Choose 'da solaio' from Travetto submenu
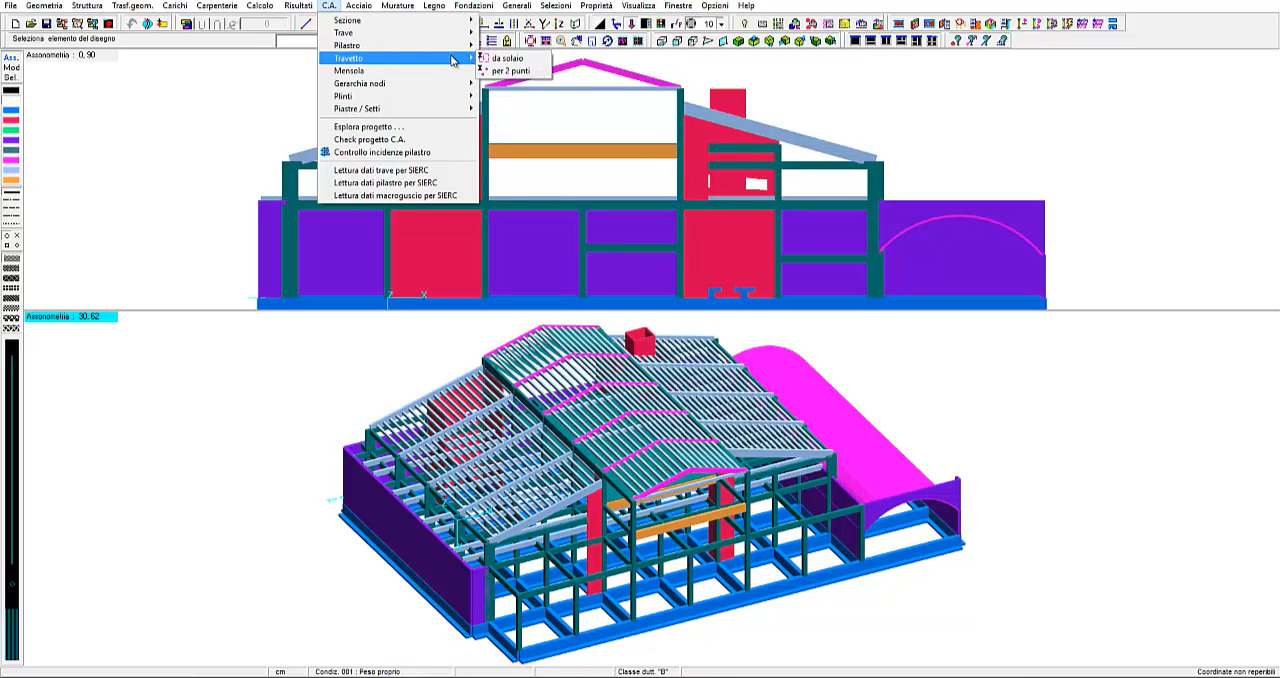This screenshot has width=1280, height=678. point(507,58)
